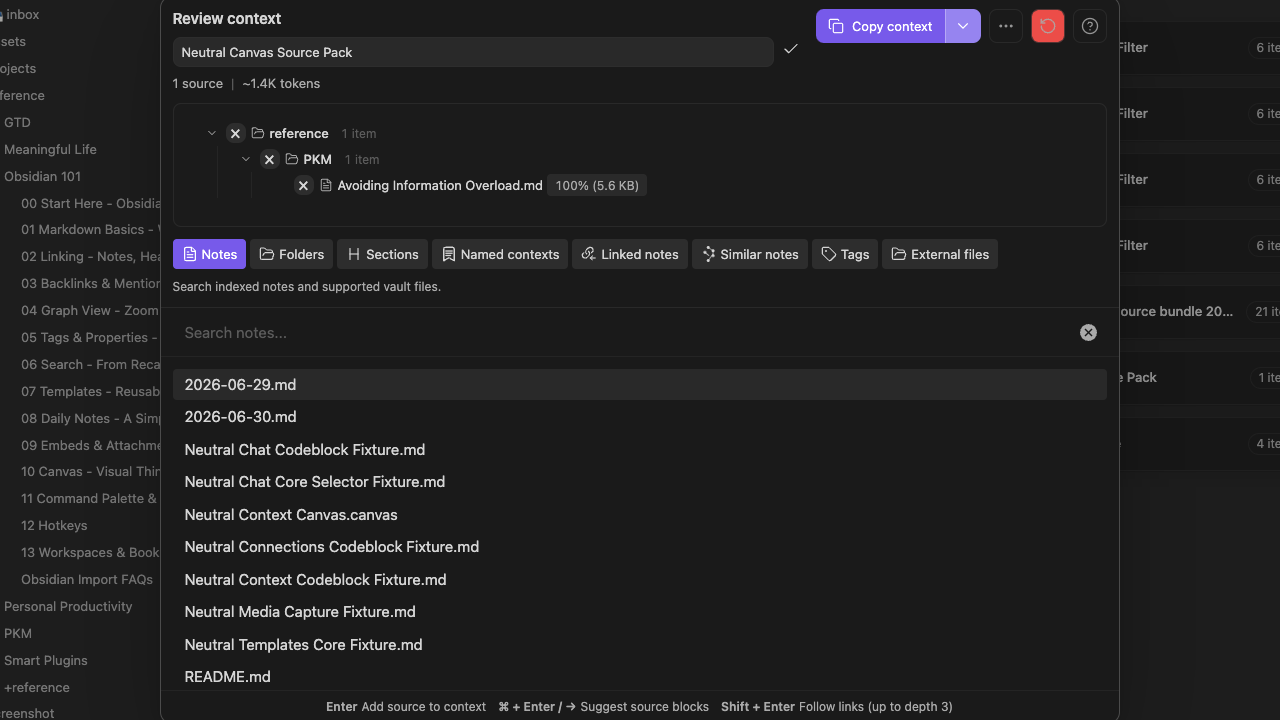Select Avoiding Information Overload.md source
Screen dimensions: 1280x720
440,185
